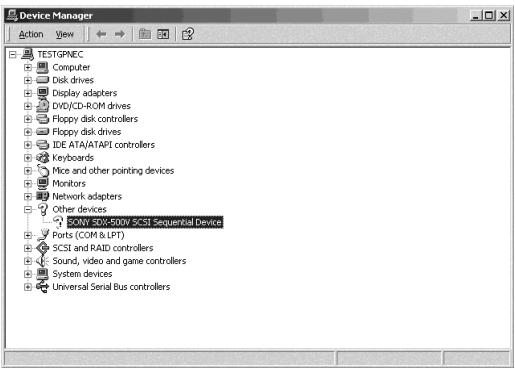Select the Display adapters label
This screenshot has height=368, width=515.
click(85, 93)
